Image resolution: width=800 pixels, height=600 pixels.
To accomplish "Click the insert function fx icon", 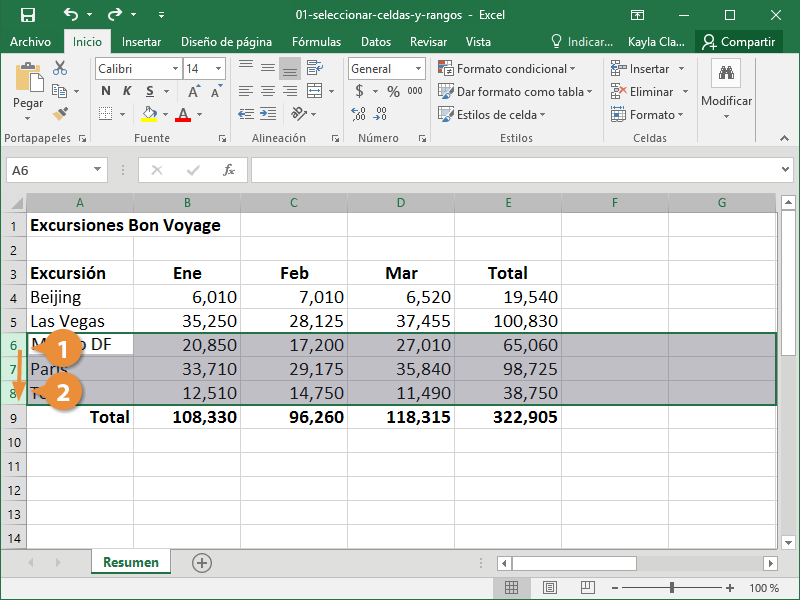I will tap(229, 170).
